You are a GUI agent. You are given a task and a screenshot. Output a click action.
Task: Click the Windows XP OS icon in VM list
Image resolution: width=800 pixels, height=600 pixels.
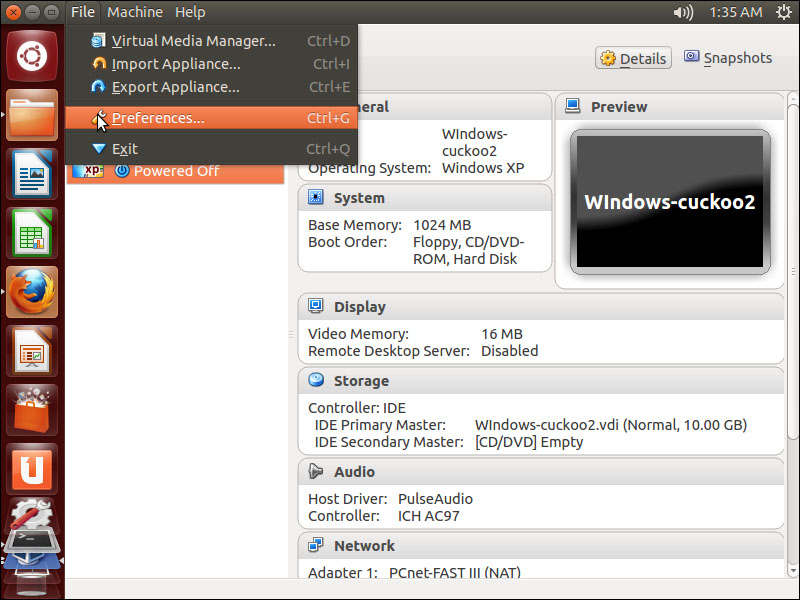click(x=89, y=170)
